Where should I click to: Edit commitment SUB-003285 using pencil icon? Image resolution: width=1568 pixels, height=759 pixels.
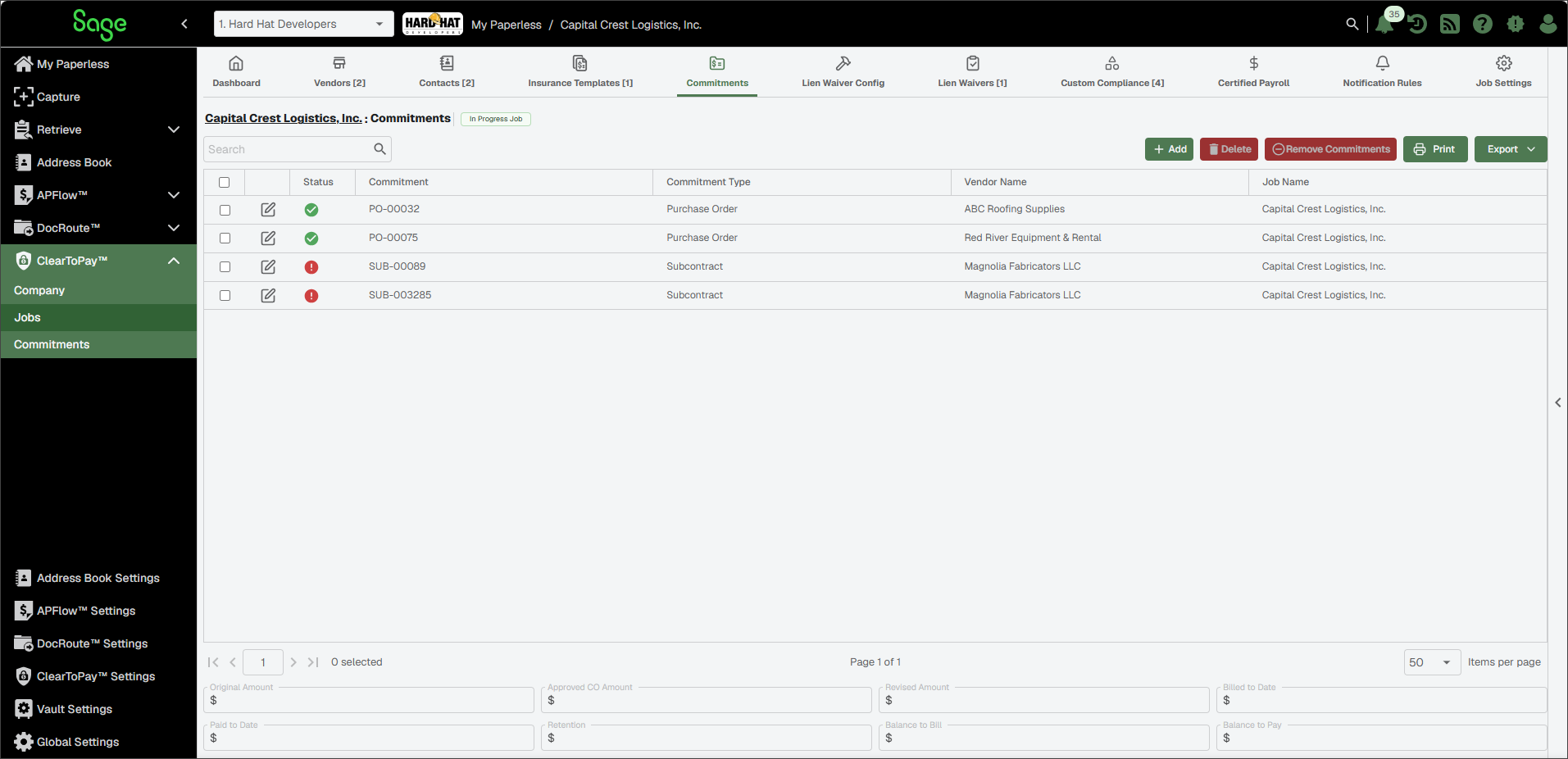268,296
